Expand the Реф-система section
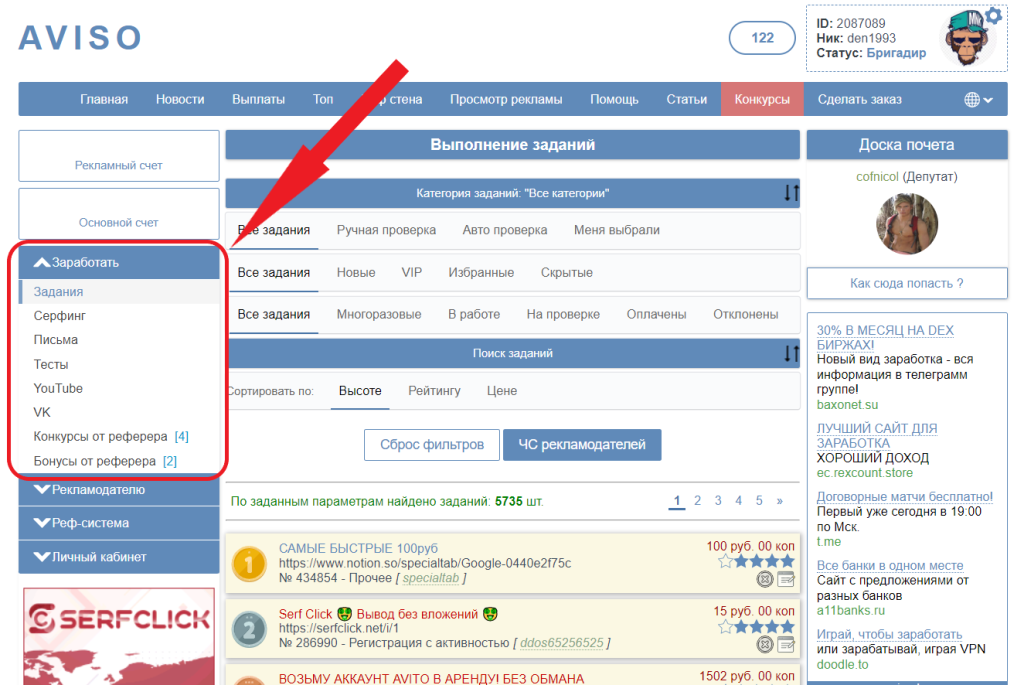This screenshot has height=685, width=1024. point(119,523)
